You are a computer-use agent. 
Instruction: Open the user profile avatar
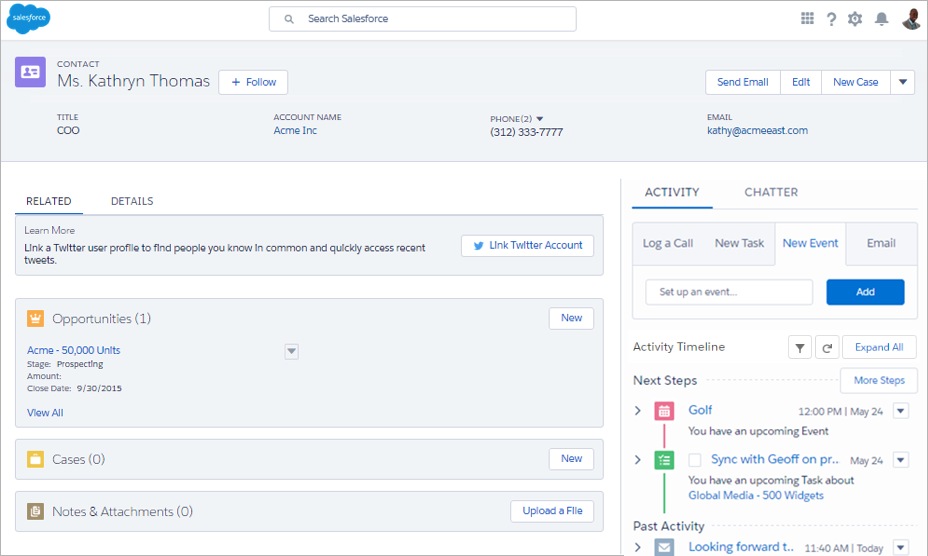(x=911, y=18)
